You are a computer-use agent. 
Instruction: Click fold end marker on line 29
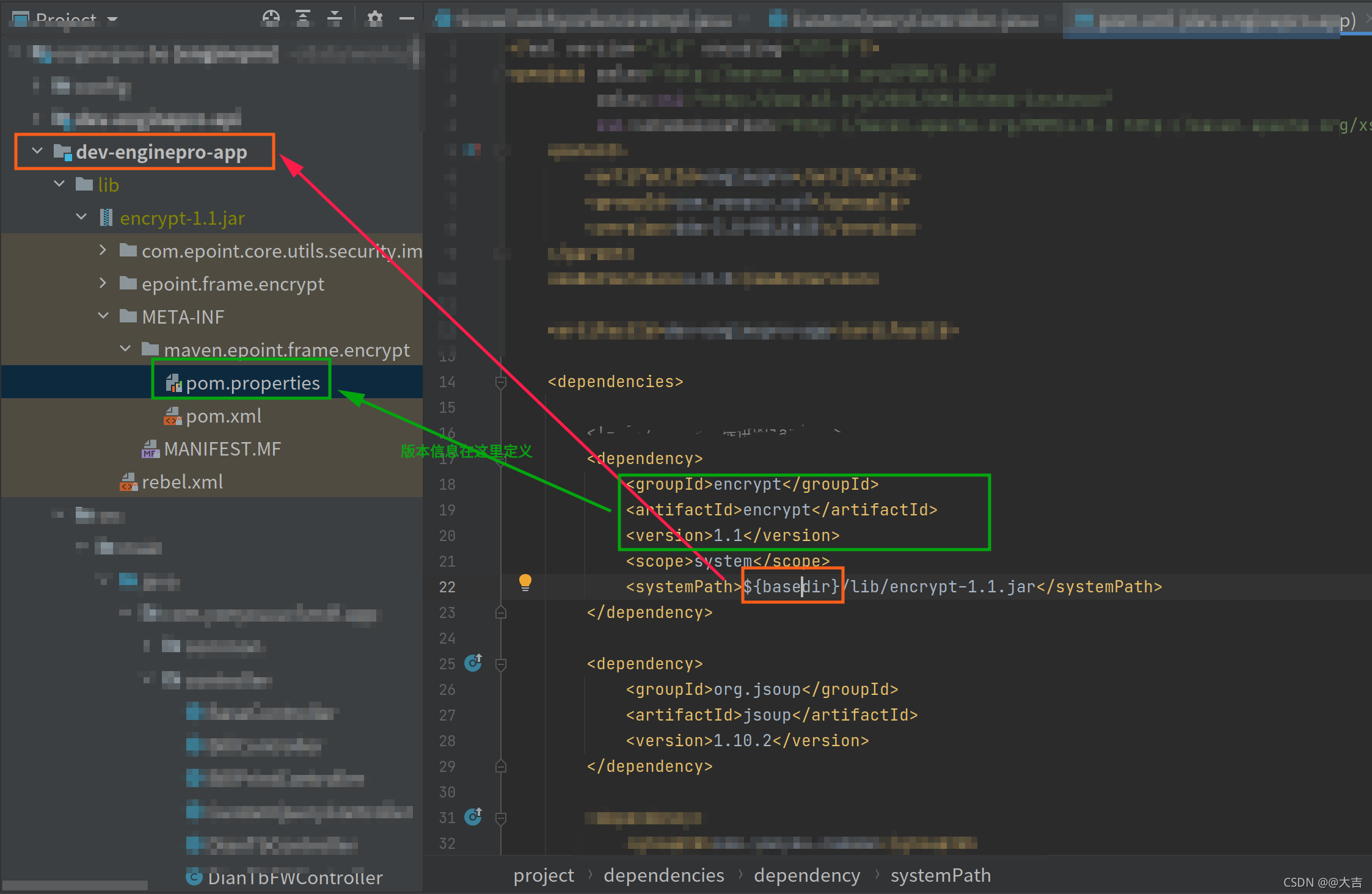(501, 766)
